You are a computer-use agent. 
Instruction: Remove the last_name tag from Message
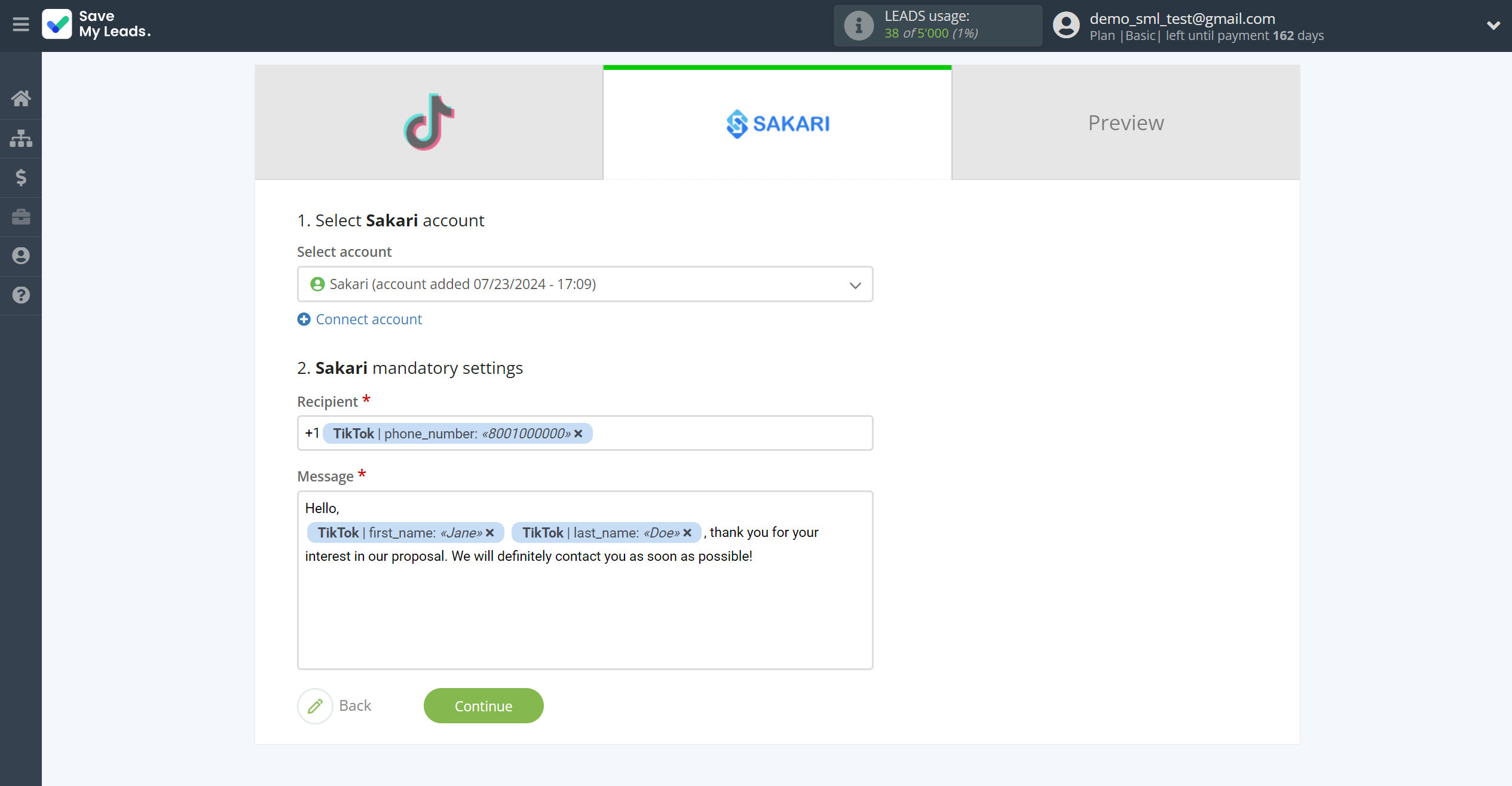(687, 533)
